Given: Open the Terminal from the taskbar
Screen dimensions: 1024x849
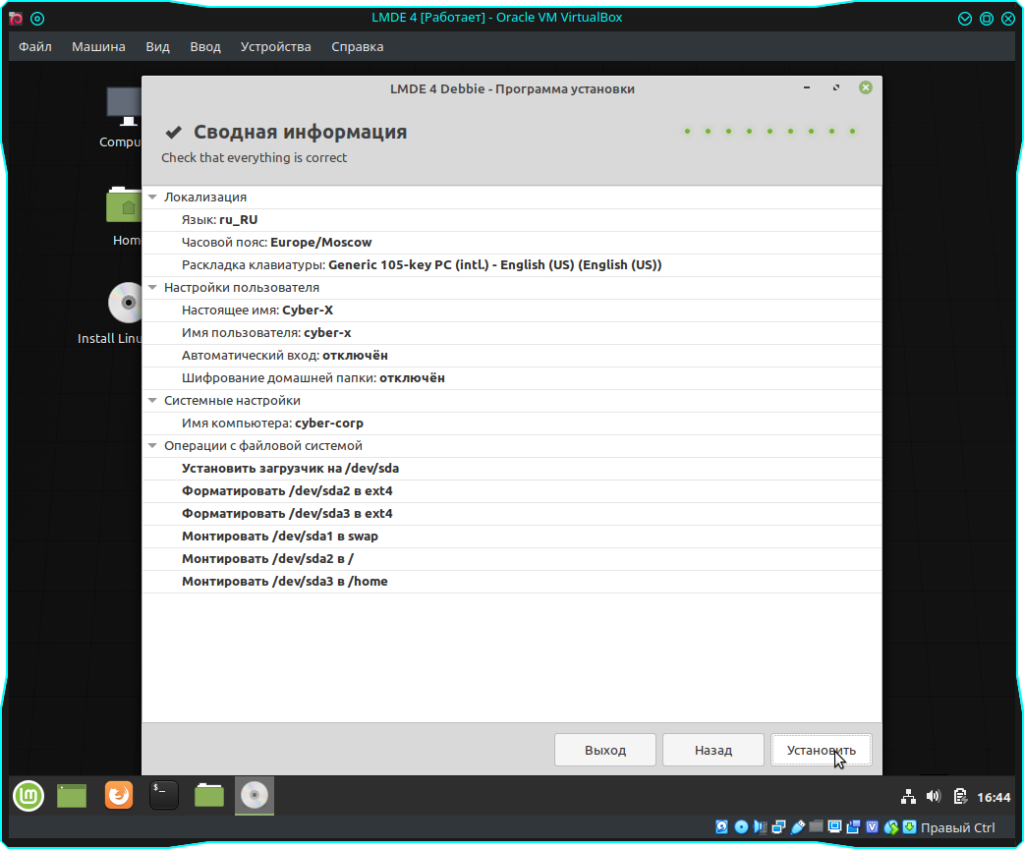Looking at the screenshot, I should click(x=164, y=796).
